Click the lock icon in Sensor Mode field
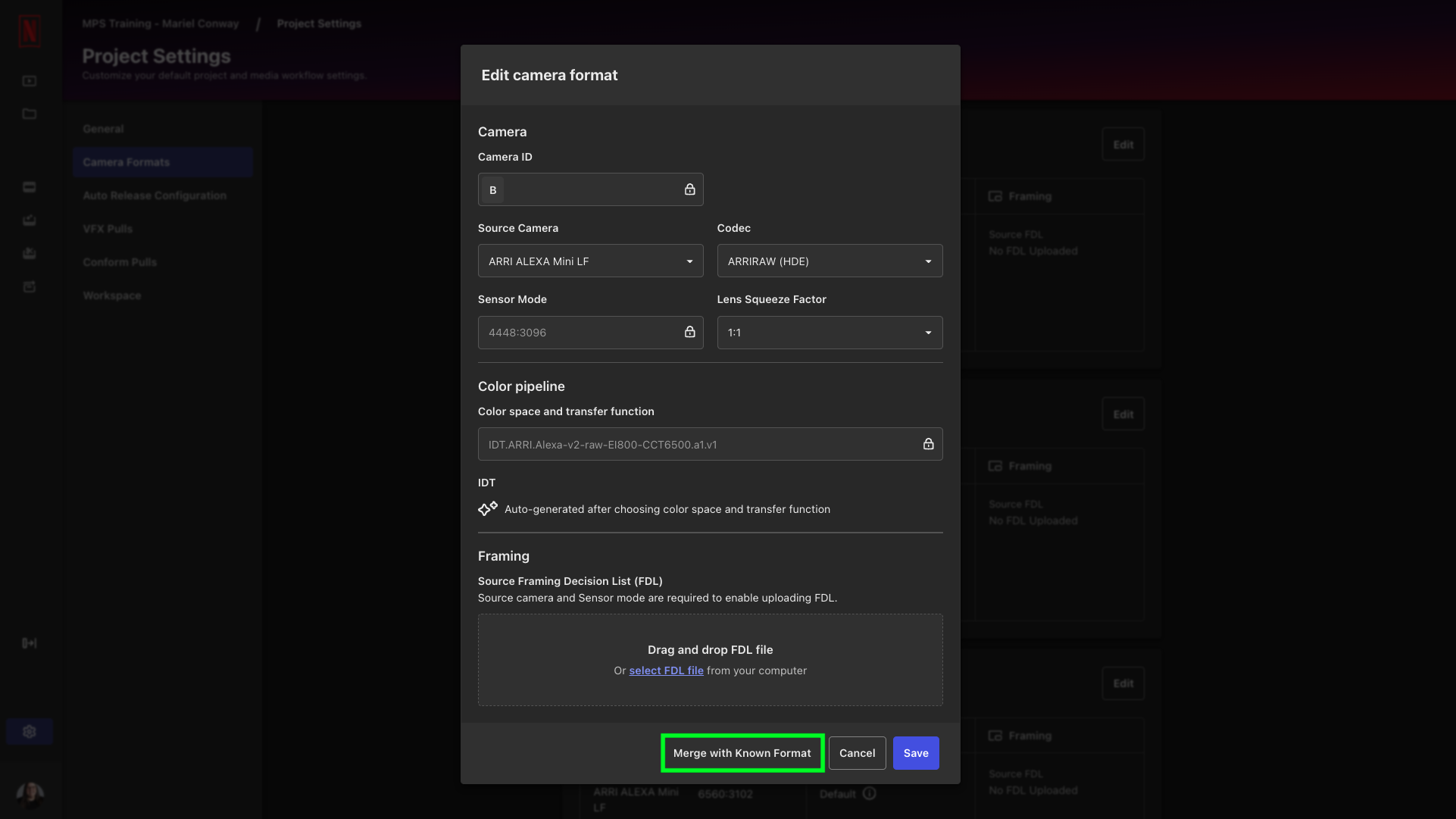Image resolution: width=1456 pixels, height=819 pixels. click(x=689, y=332)
